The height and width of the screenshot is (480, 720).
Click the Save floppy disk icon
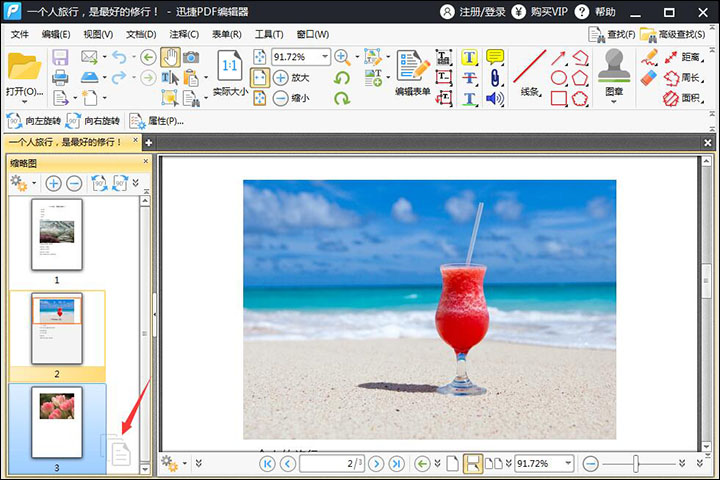click(60, 57)
